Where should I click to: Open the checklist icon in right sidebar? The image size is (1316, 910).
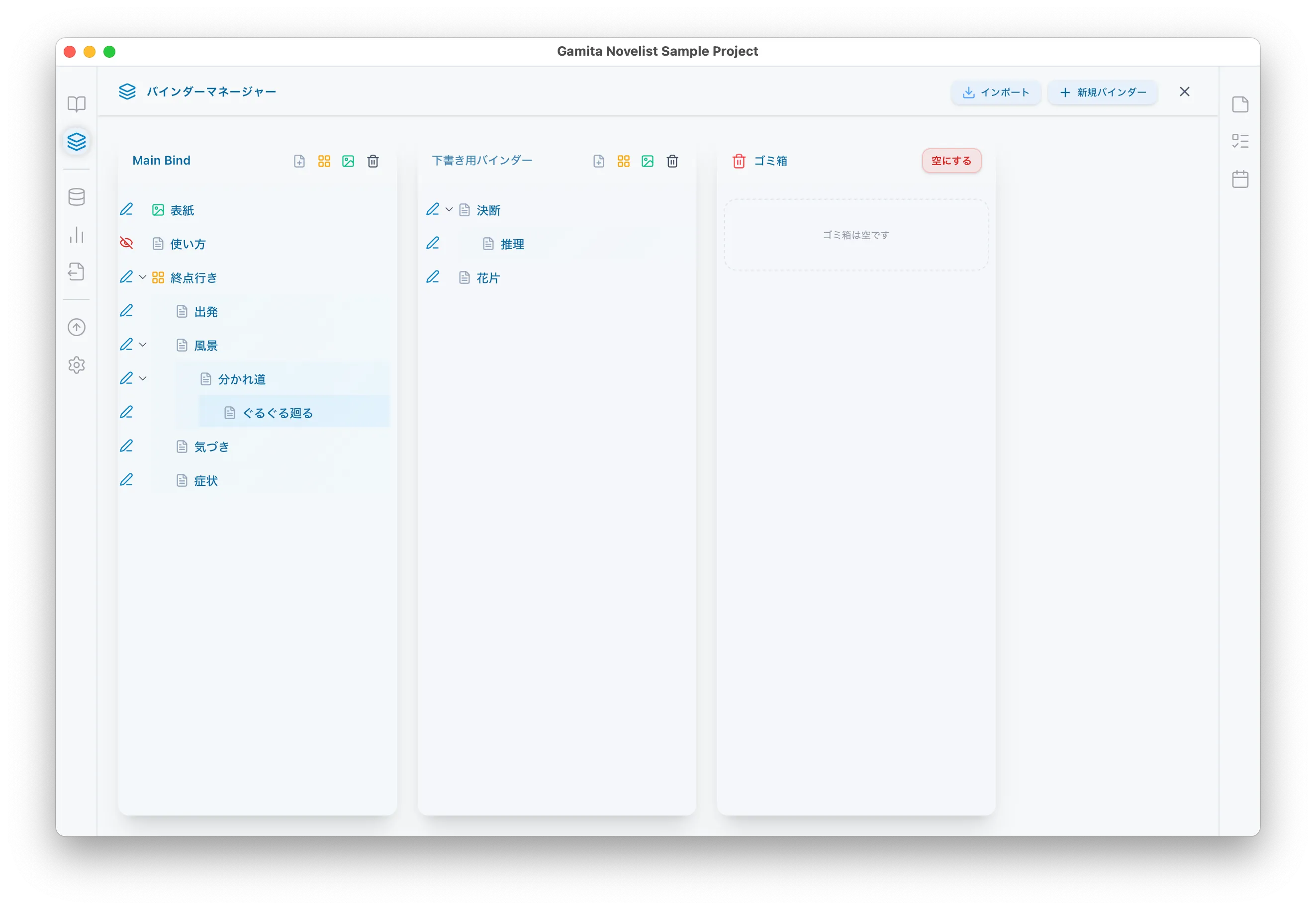pyautogui.click(x=1239, y=141)
